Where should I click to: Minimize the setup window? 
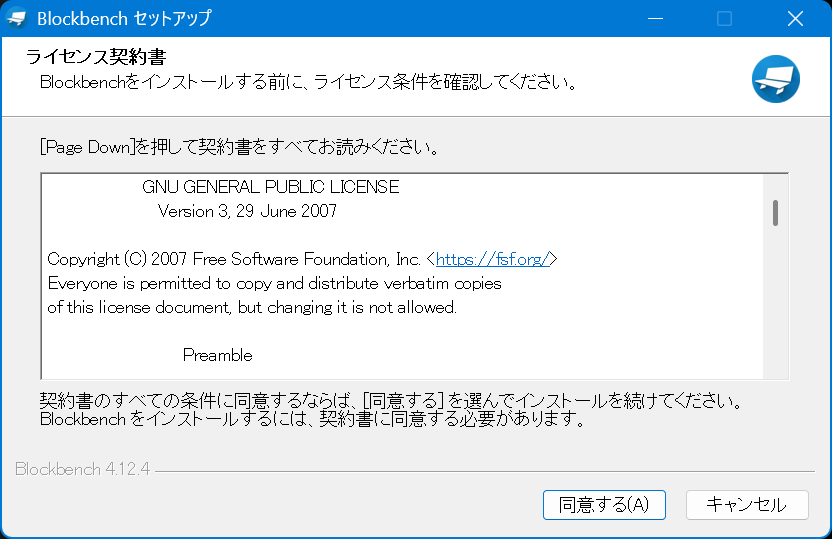click(x=655, y=19)
